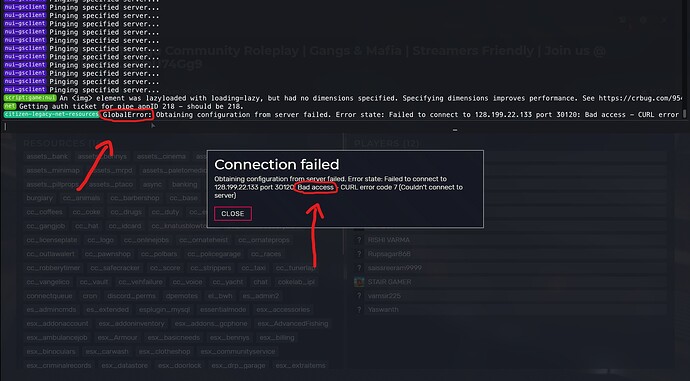Click the question mark icon beside Yaswanth
This screenshot has width=690, height=381.
click(x=359, y=309)
